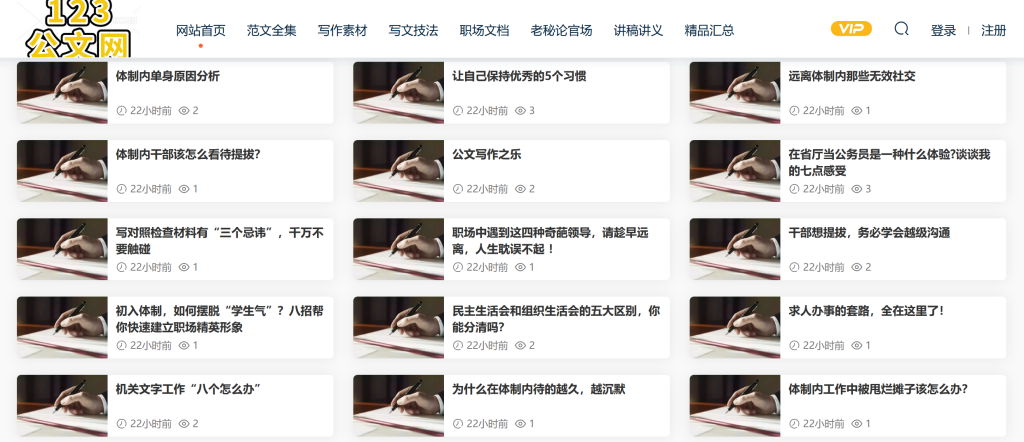Open 在省厅当公务员是一种什么体验 article

889,163
